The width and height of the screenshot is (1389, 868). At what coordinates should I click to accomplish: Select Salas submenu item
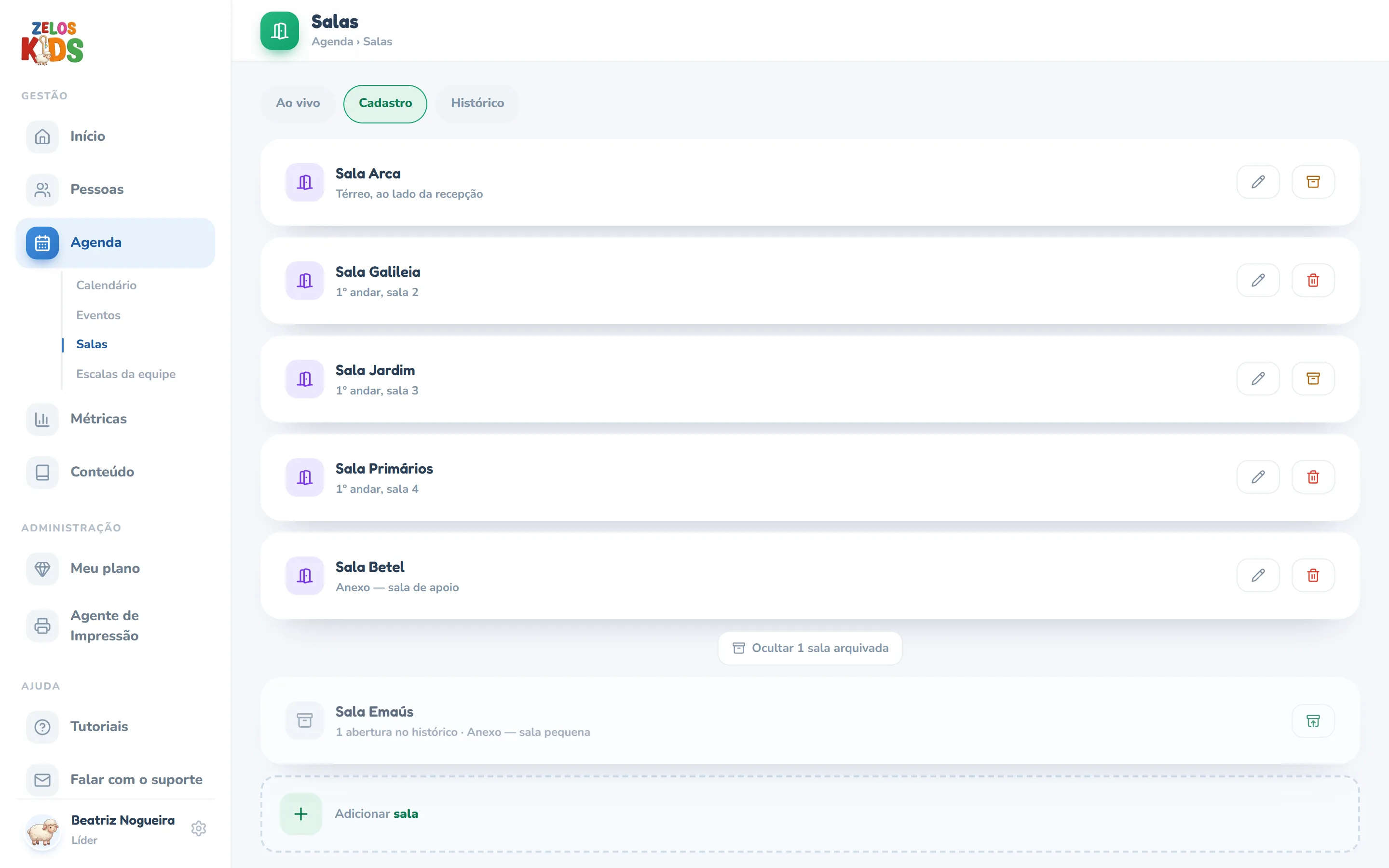coord(92,344)
